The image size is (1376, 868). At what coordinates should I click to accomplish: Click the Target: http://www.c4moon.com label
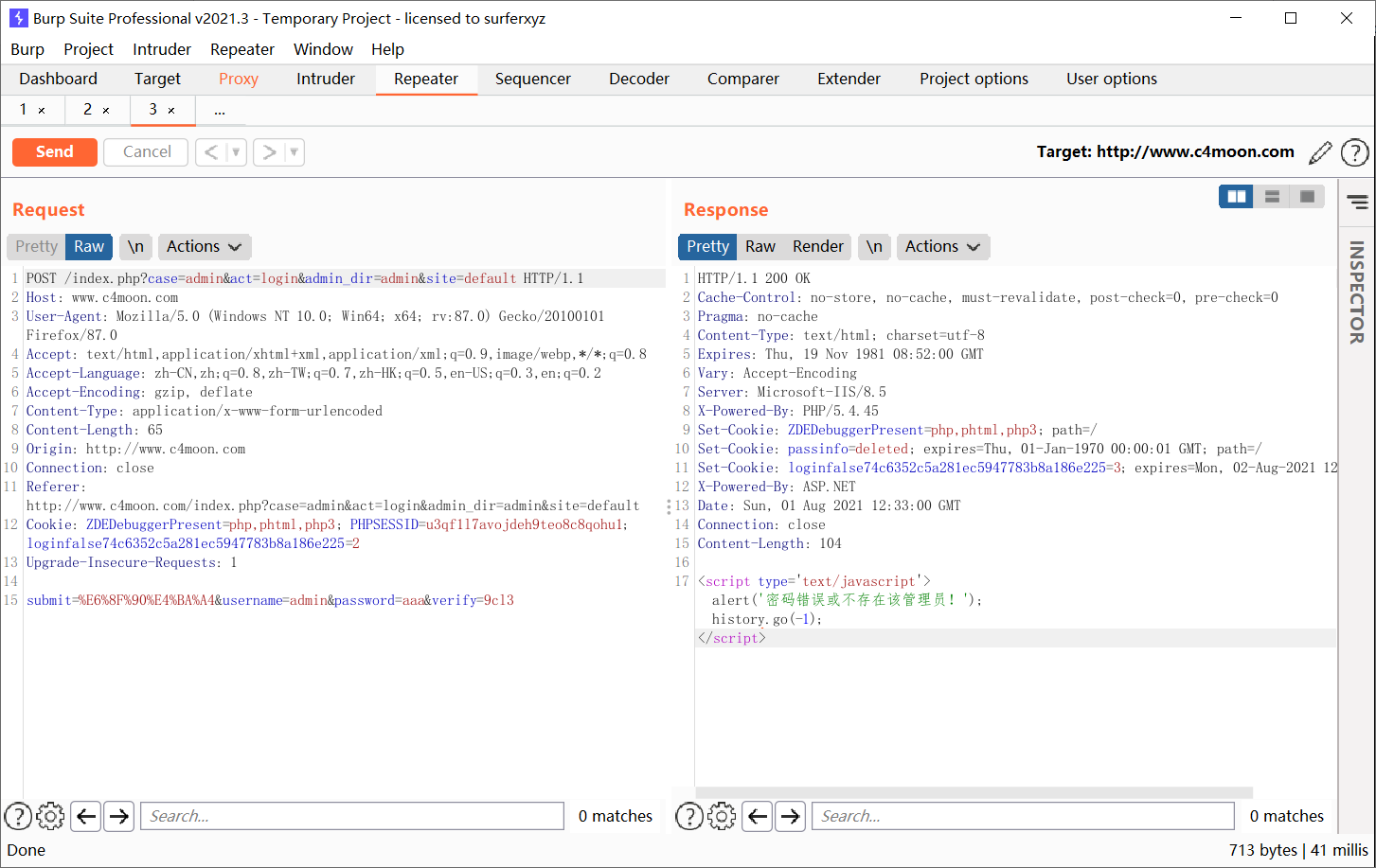[x=1165, y=152]
